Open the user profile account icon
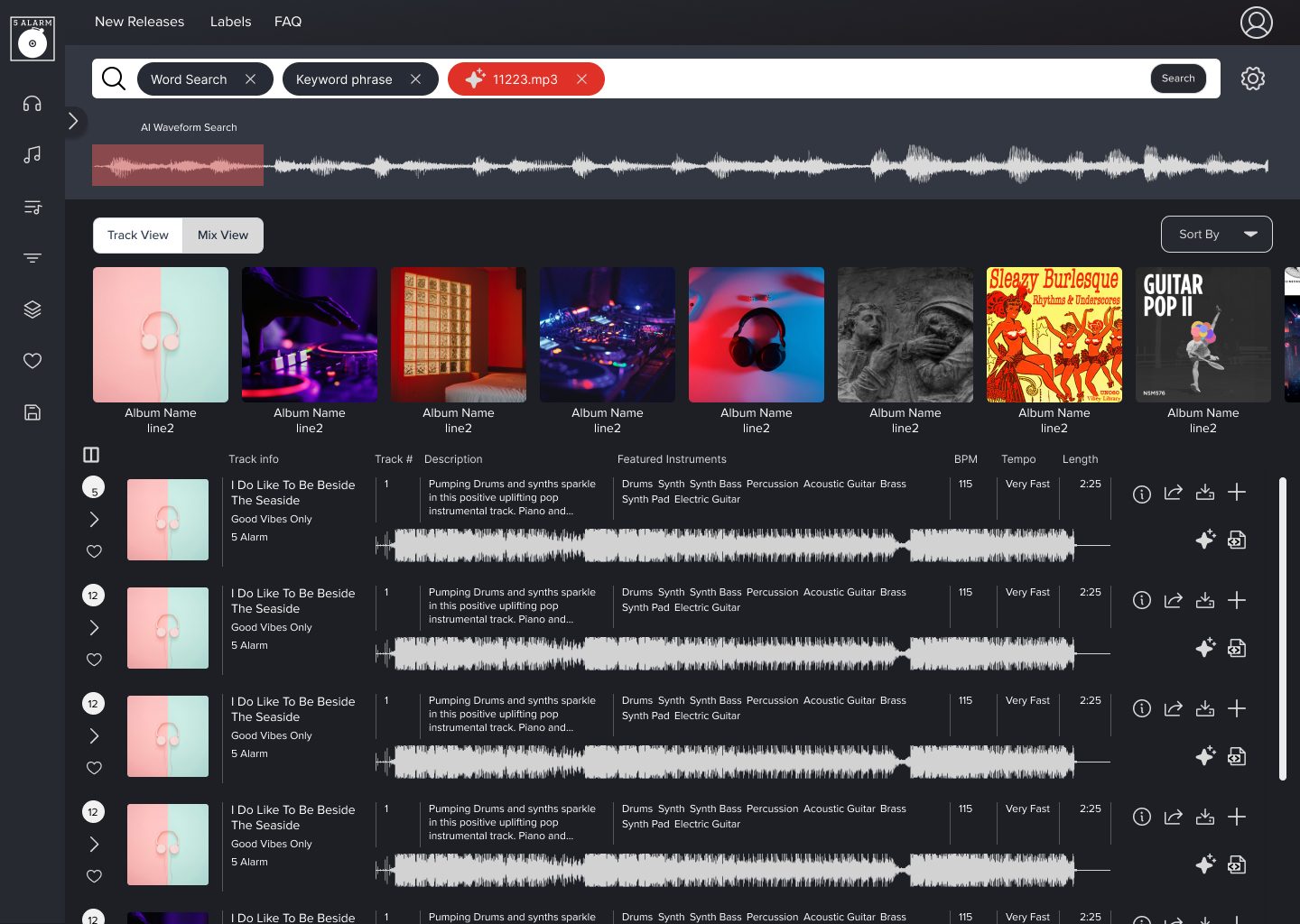1300x924 pixels. (1257, 23)
